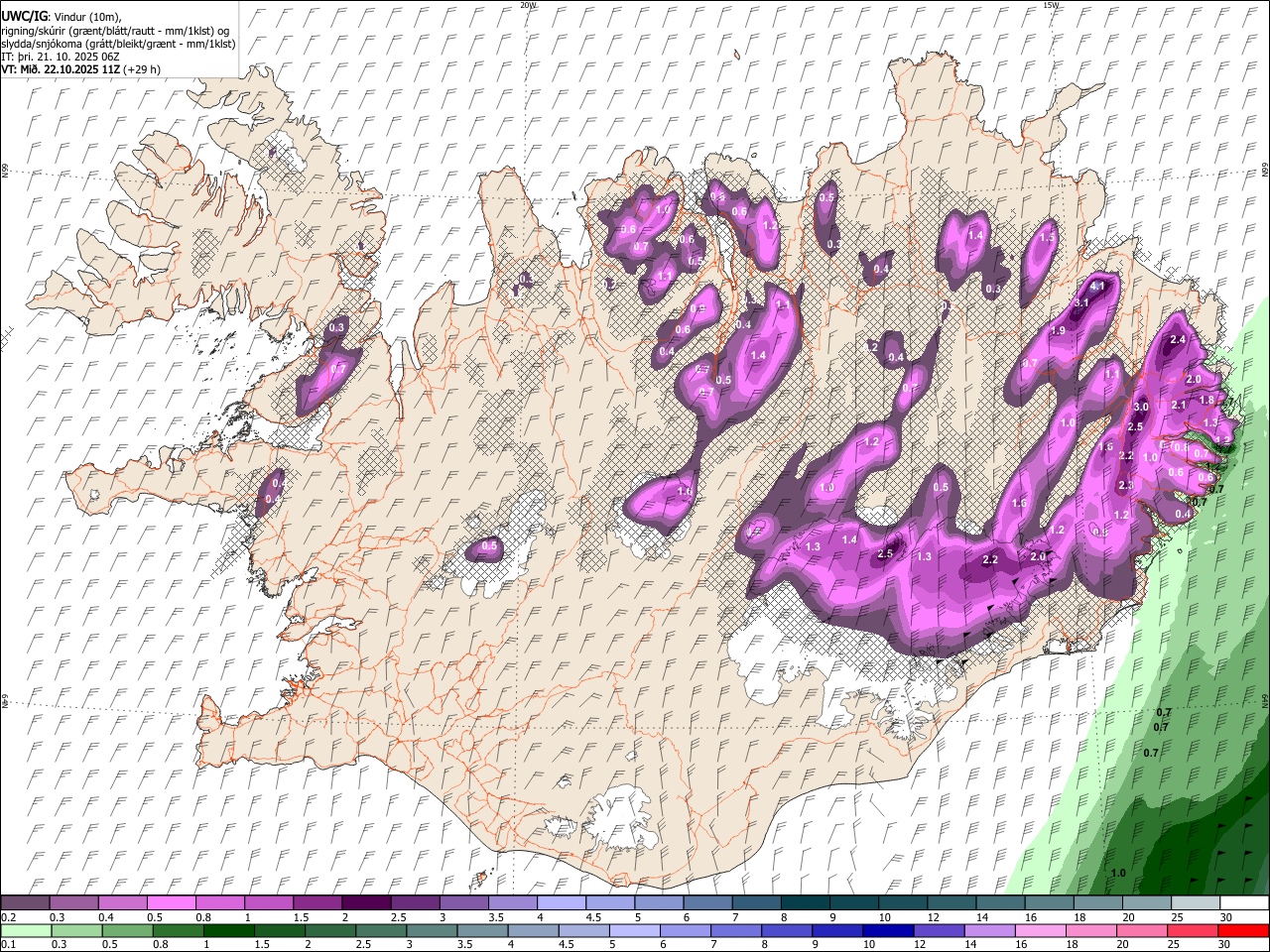Click the bold "UWC/IG" title text
1270x952 pixels.
coord(23,16)
